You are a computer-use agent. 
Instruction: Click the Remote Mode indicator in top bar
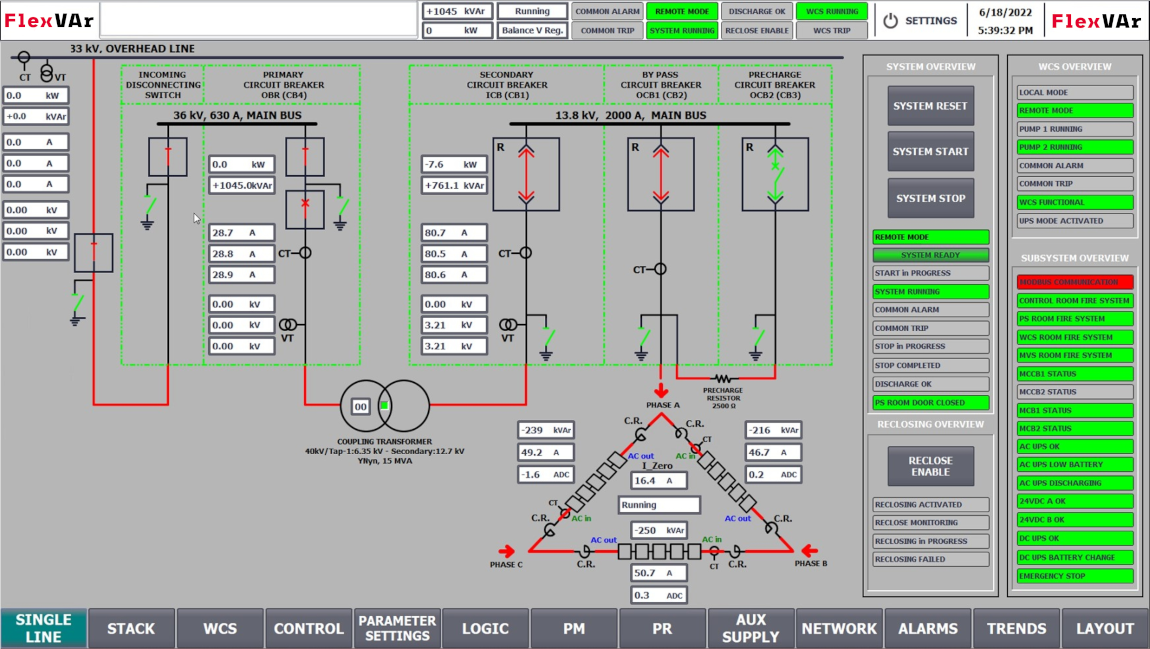pos(682,11)
